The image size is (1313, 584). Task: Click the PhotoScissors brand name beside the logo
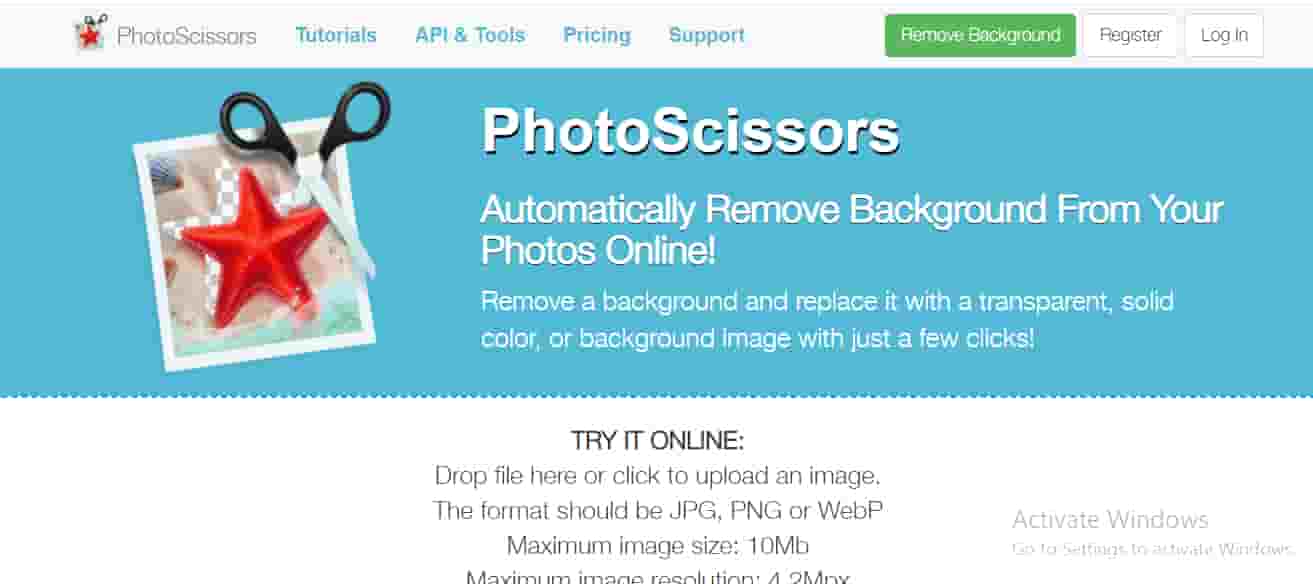186,36
